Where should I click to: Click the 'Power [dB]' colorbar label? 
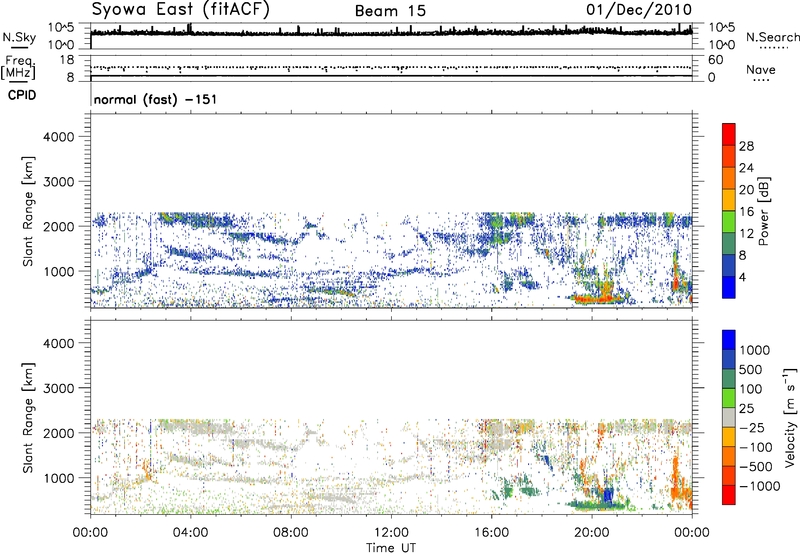[x=763, y=211]
